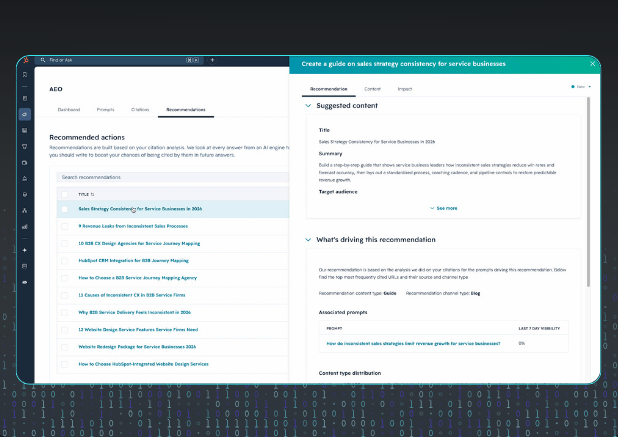The width and height of the screenshot is (618, 437).
Task: Check the box for 11 Causes of Inconsistent CX row
Action: click(65, 295)
